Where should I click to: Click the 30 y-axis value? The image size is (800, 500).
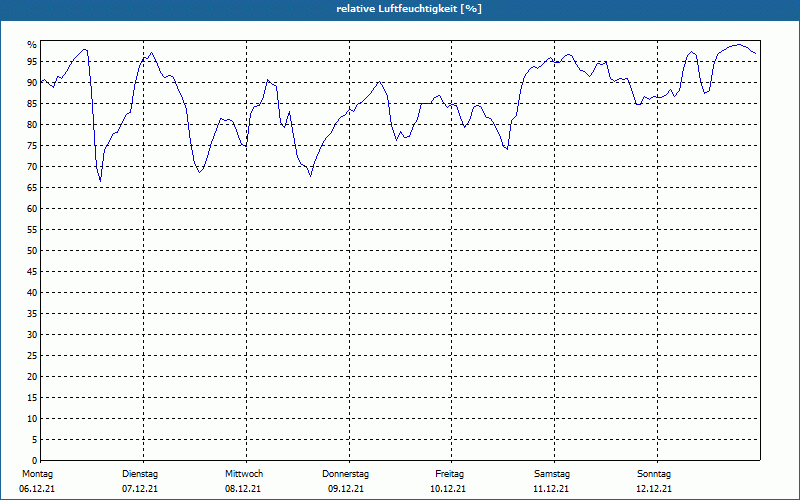pos(32,335)
